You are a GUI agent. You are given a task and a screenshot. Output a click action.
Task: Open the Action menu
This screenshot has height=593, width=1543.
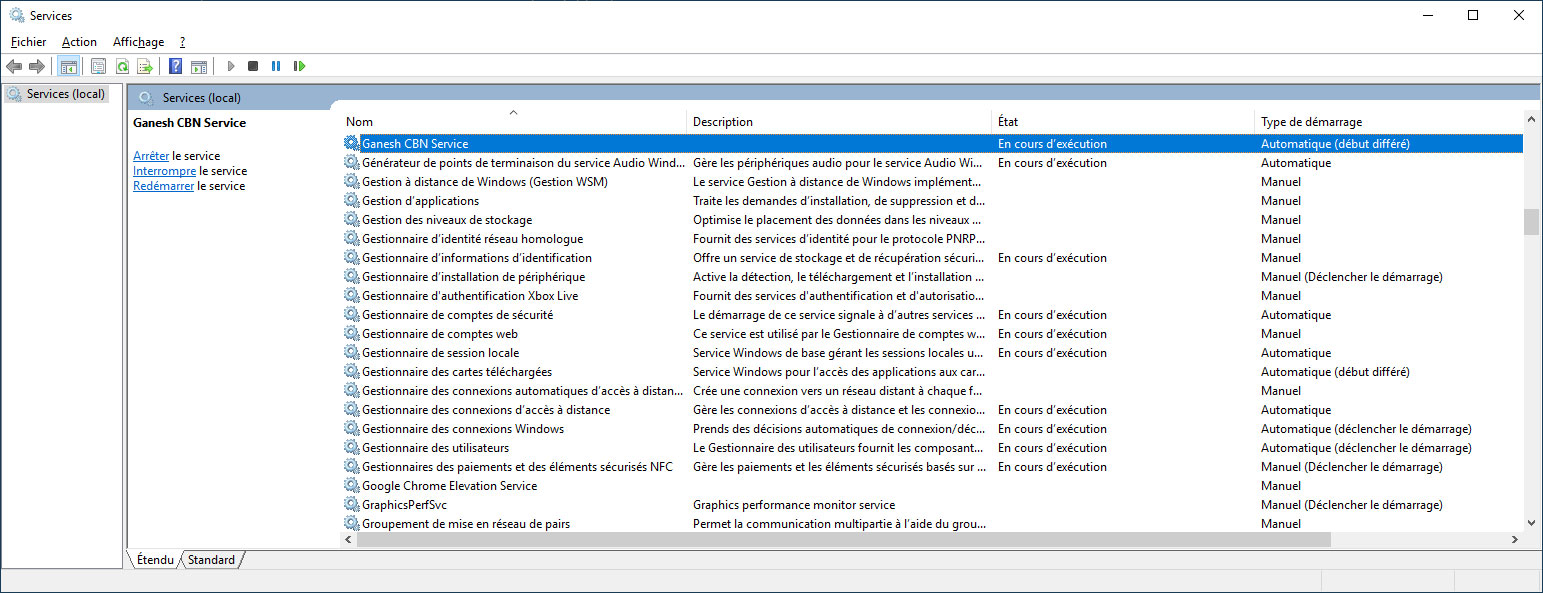79,42
